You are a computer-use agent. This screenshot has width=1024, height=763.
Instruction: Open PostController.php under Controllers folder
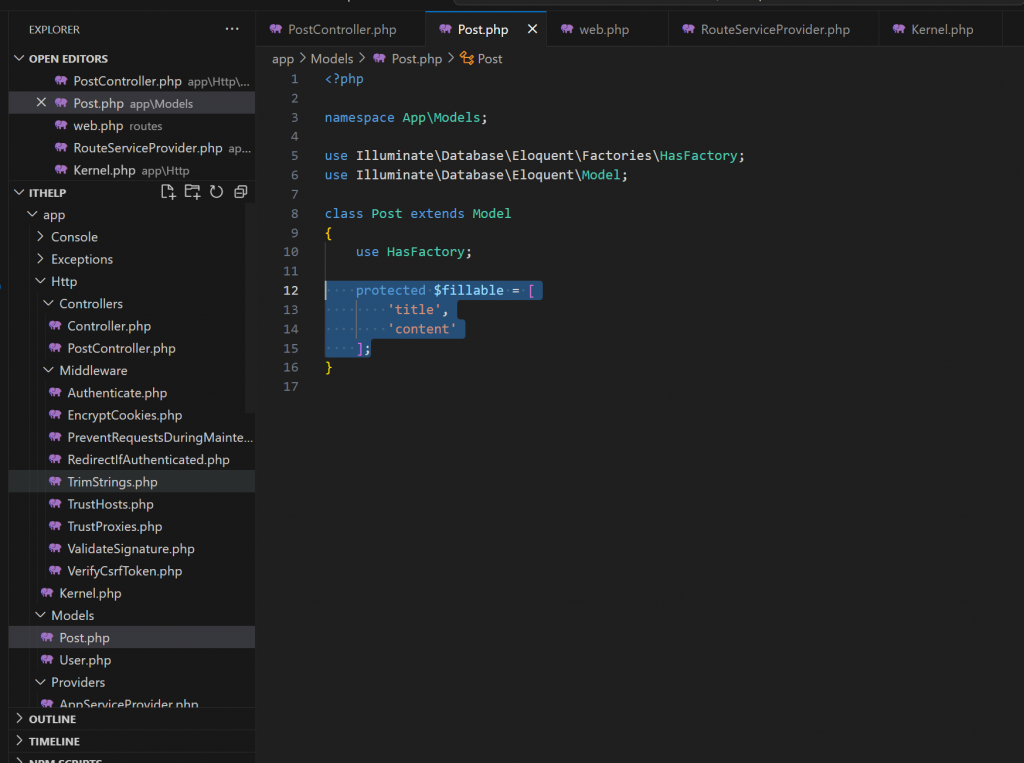point(132,348)
